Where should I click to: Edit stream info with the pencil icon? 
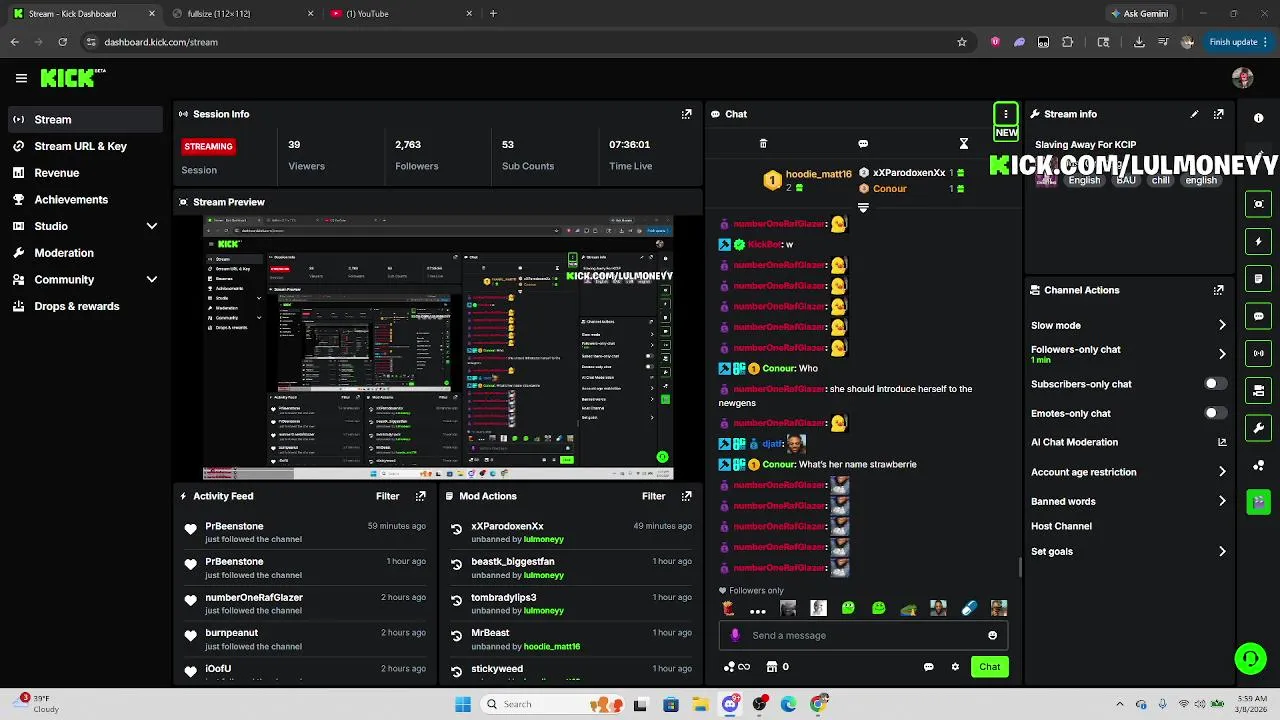click(x=1194, y=114)
